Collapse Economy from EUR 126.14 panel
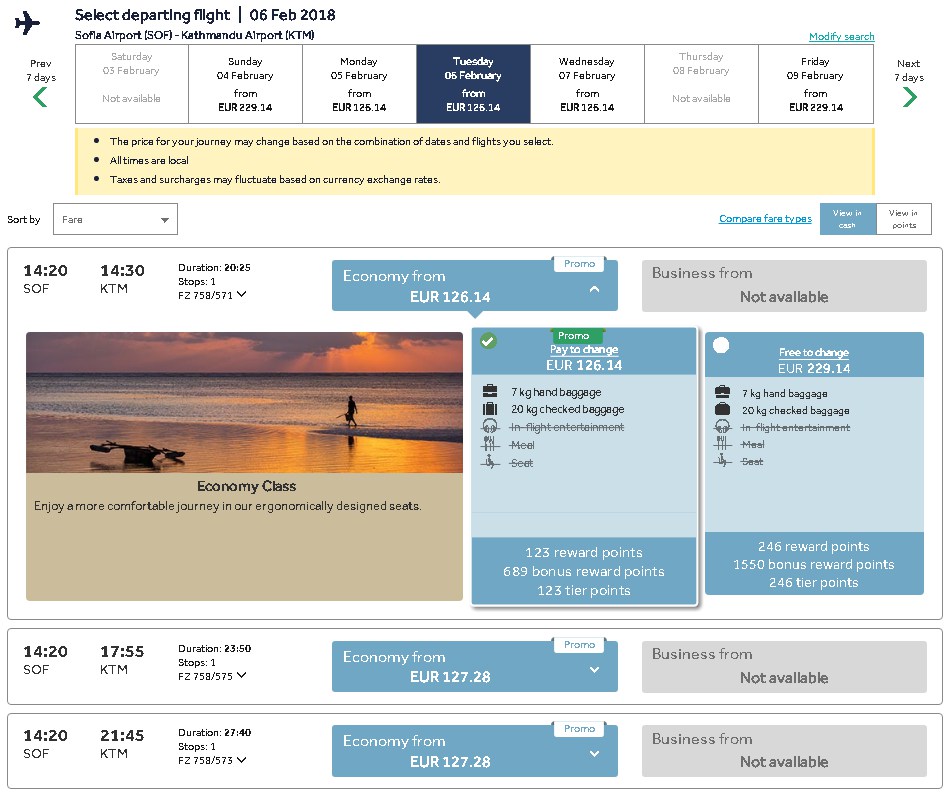The image size is (946, 794). coord(594,289)
